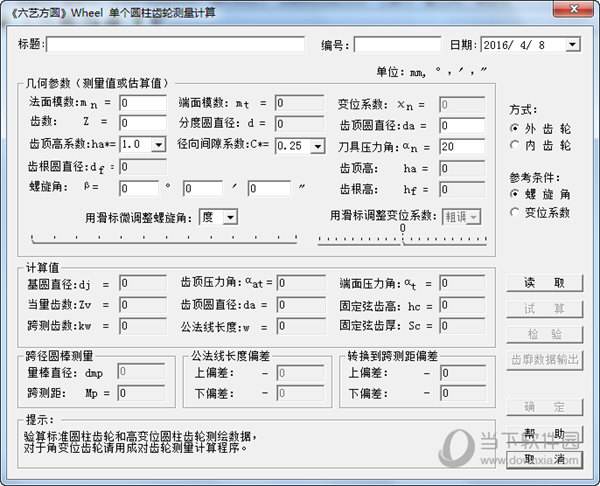The width and height of the screenshot is (600, 486).
Task: Click the 公法线长度 w field
Action: pyautogui.click(x=301, y=326)
